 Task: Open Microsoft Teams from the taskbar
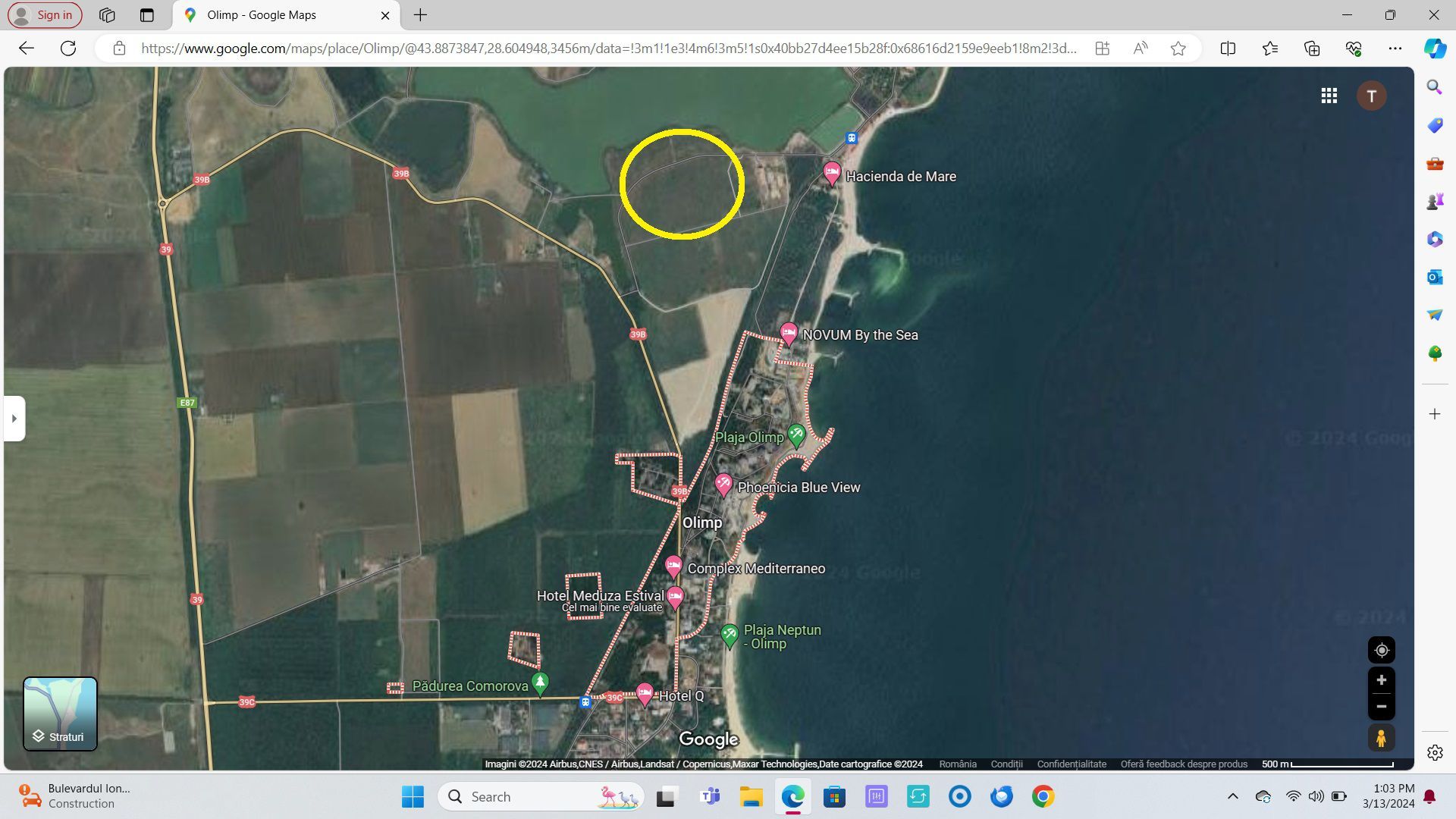(x=709, y=797)
